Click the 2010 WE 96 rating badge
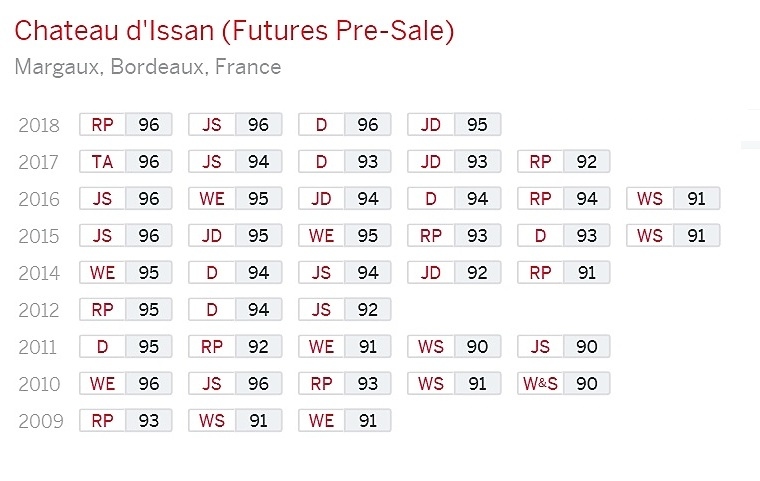The width and height of the screenshot is (760, 481). [126, 384]
